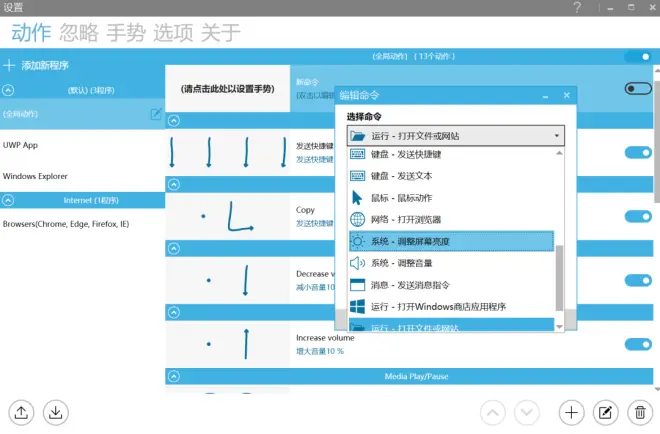Choose 运行 - 打开Windows商店应用程序 command
This screenshot has width=660, height=434.
tap(452, 306)
